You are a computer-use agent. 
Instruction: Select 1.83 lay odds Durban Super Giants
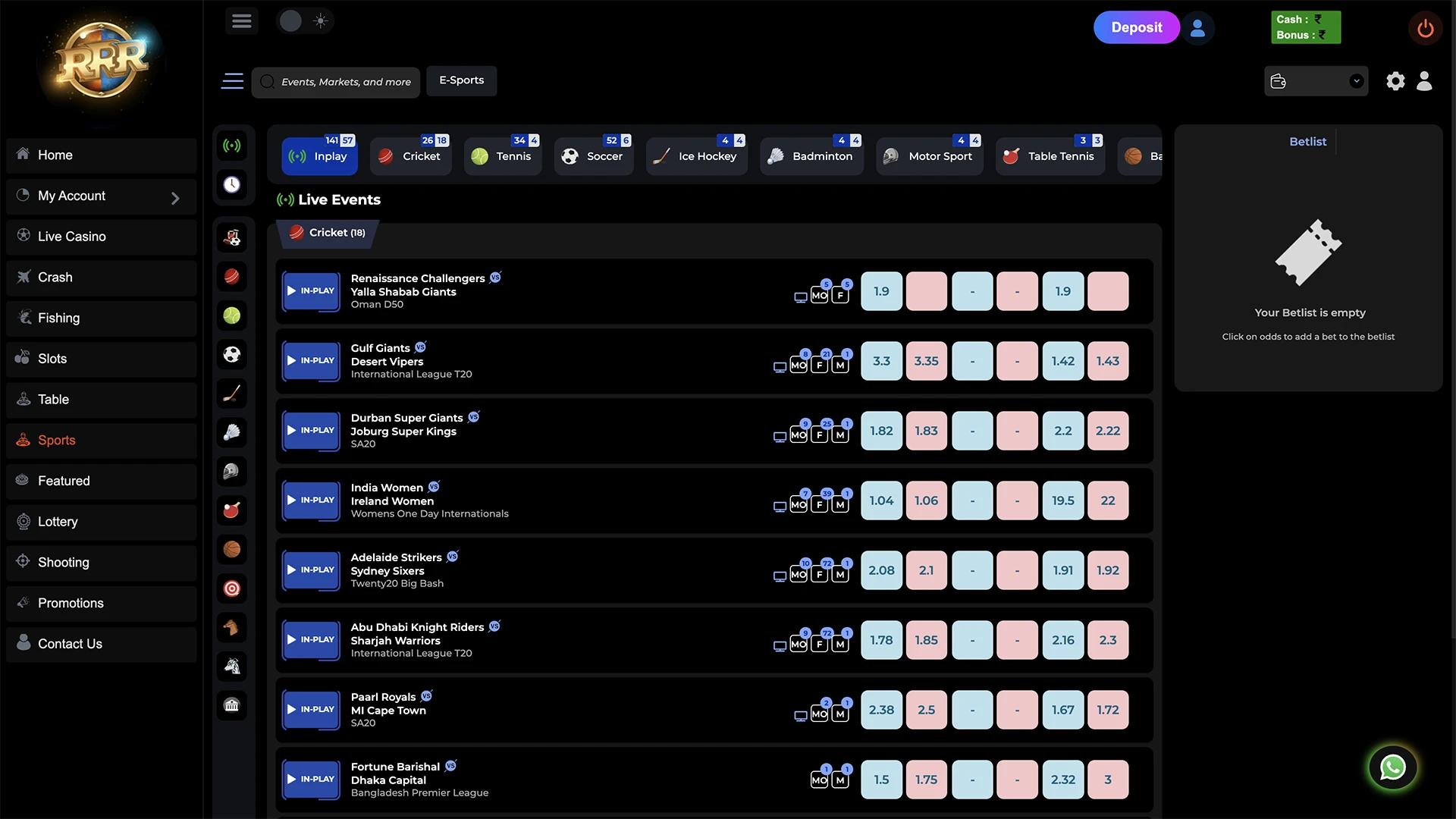click(926, 431)
